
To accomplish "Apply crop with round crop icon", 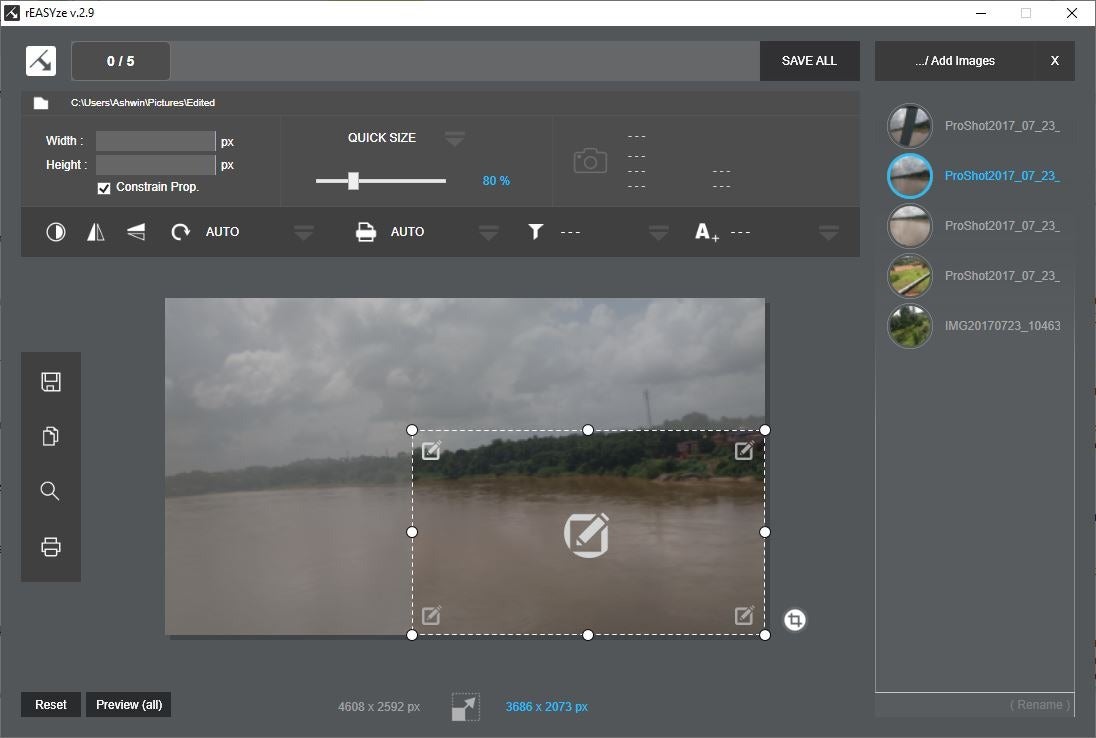I will point(795,620).
